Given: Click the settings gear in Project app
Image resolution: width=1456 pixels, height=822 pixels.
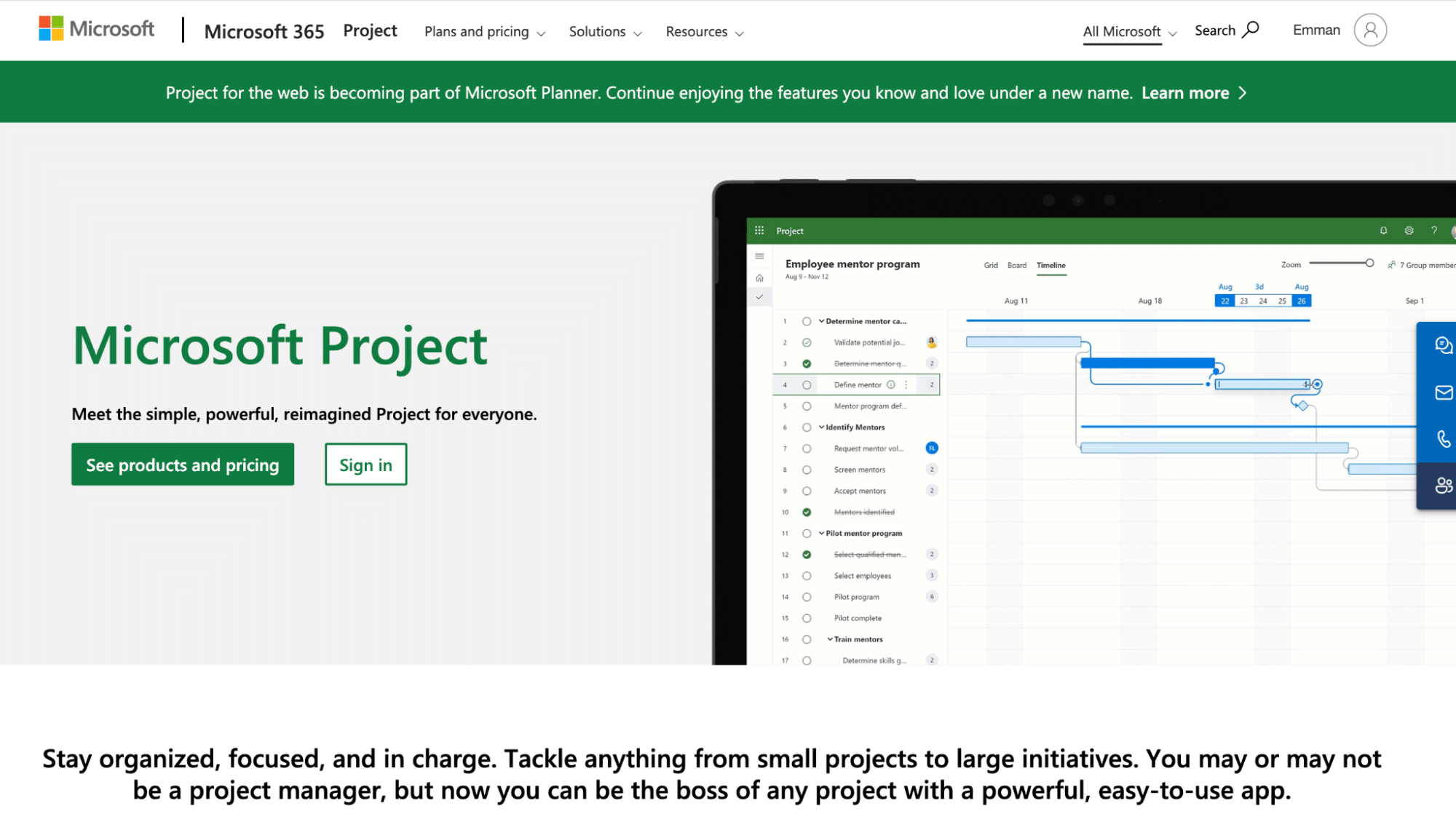Looking at the screenshot, I should point(1409,231).
